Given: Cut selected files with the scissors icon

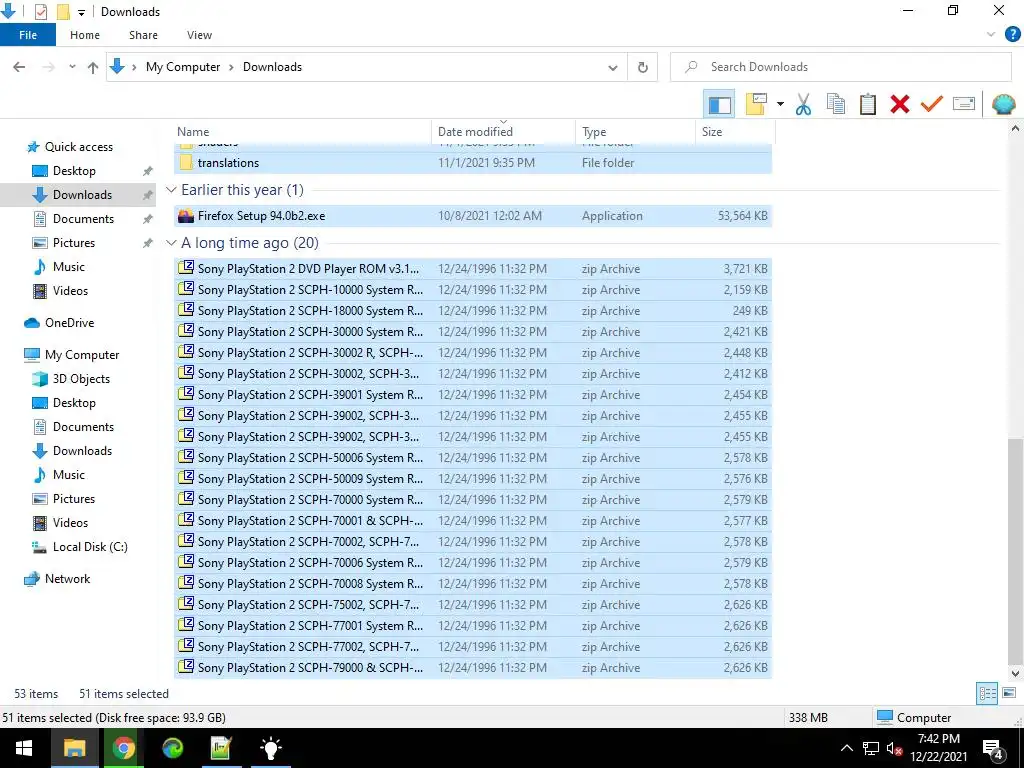Looking at the screenshot, I should [803, 104].
